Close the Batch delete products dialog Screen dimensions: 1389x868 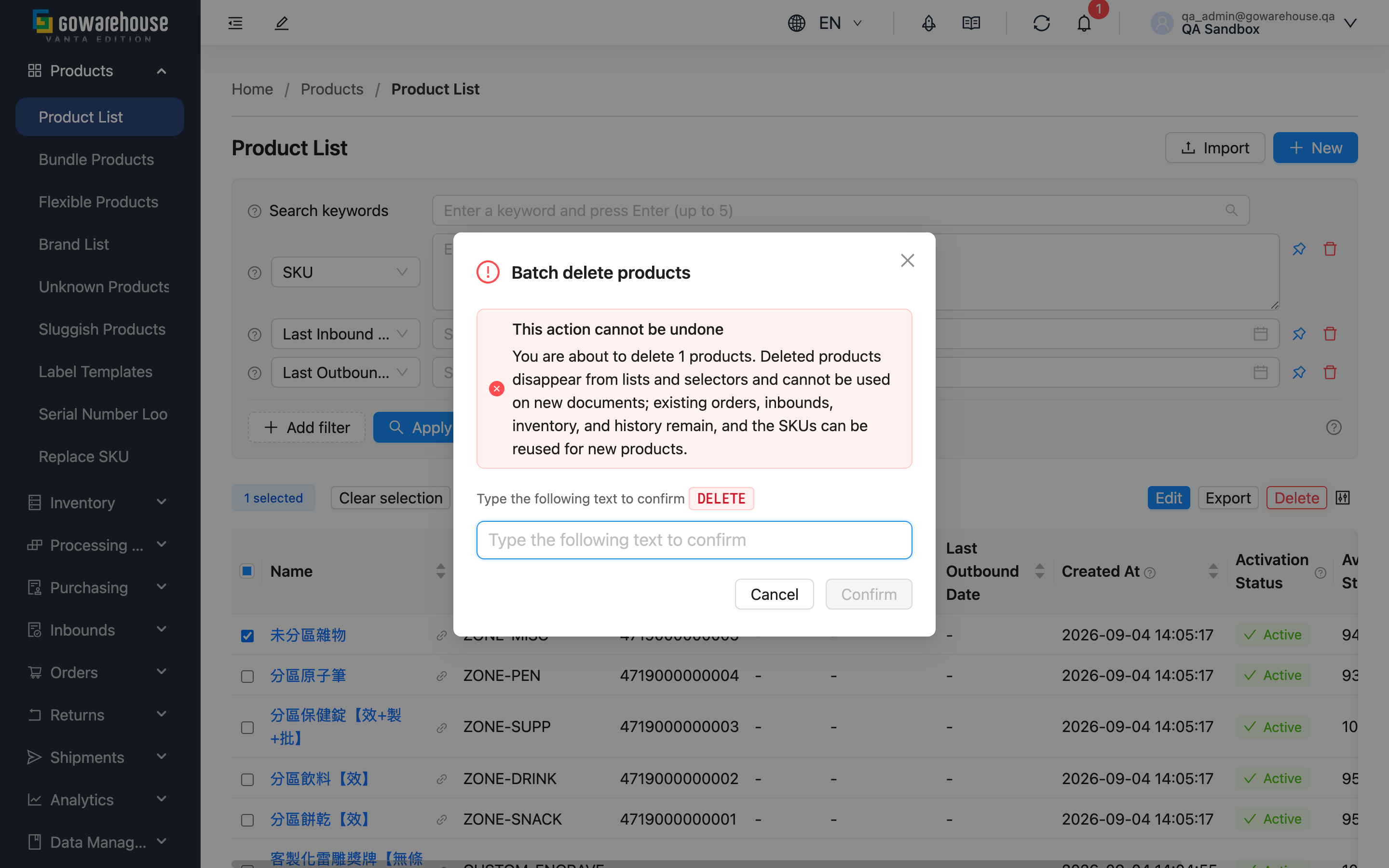(908, 260)
